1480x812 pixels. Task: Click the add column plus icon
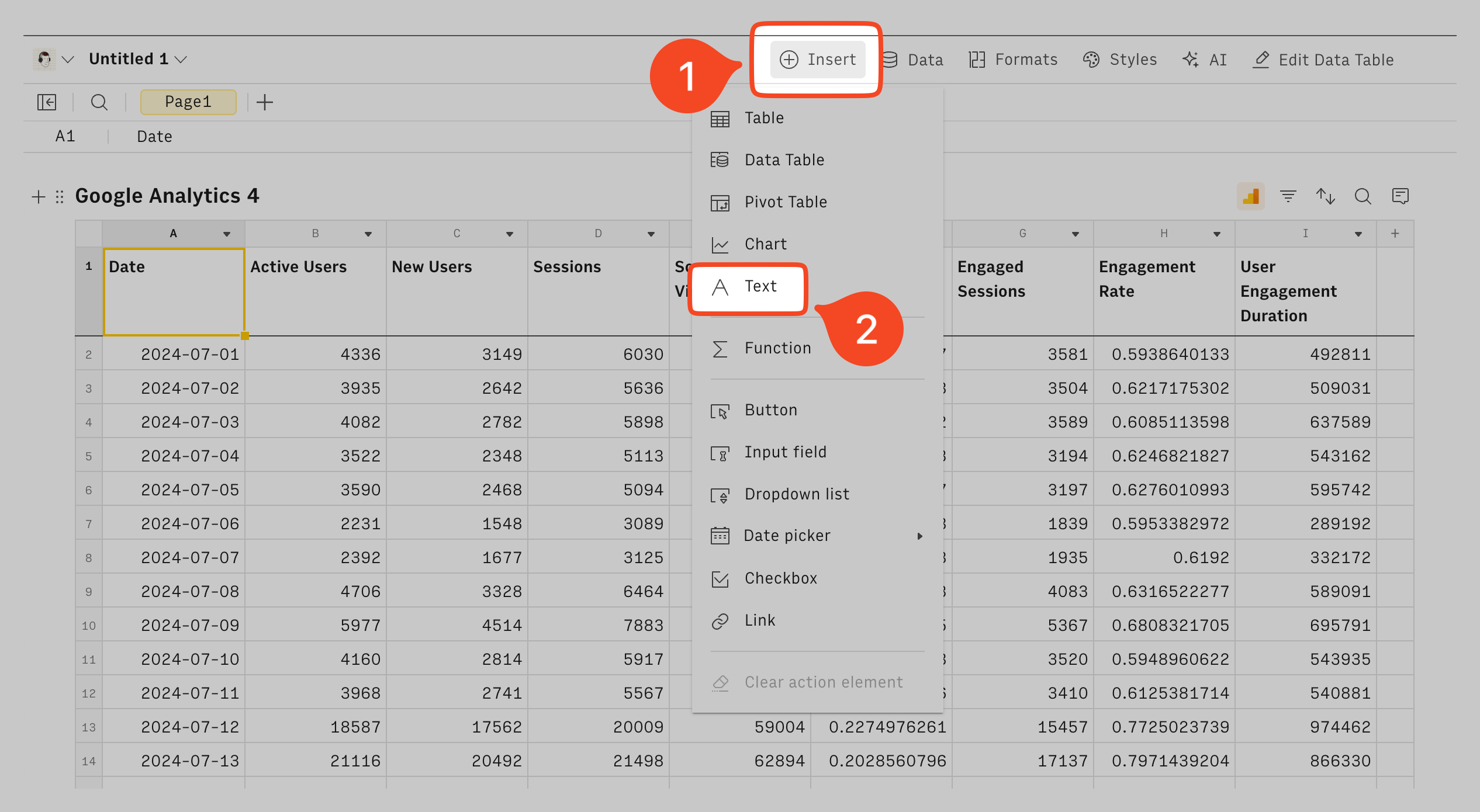tap(1395, 234)
